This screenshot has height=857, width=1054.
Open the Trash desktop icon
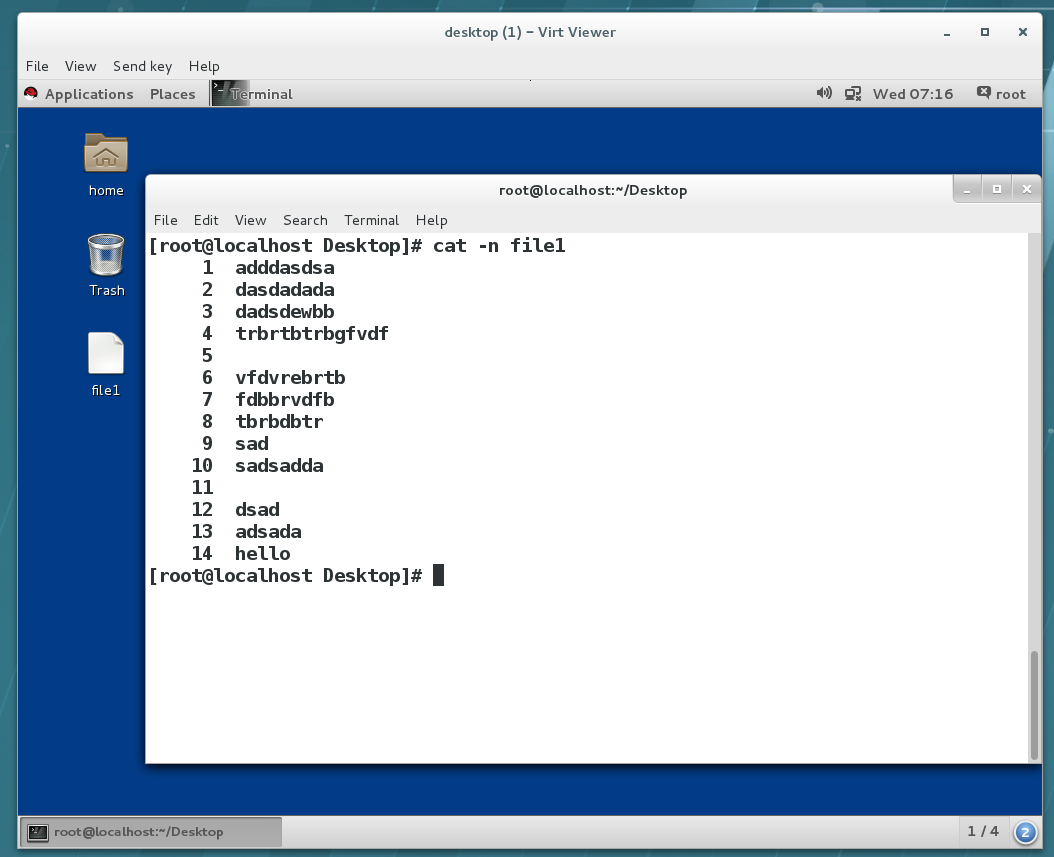106,255
